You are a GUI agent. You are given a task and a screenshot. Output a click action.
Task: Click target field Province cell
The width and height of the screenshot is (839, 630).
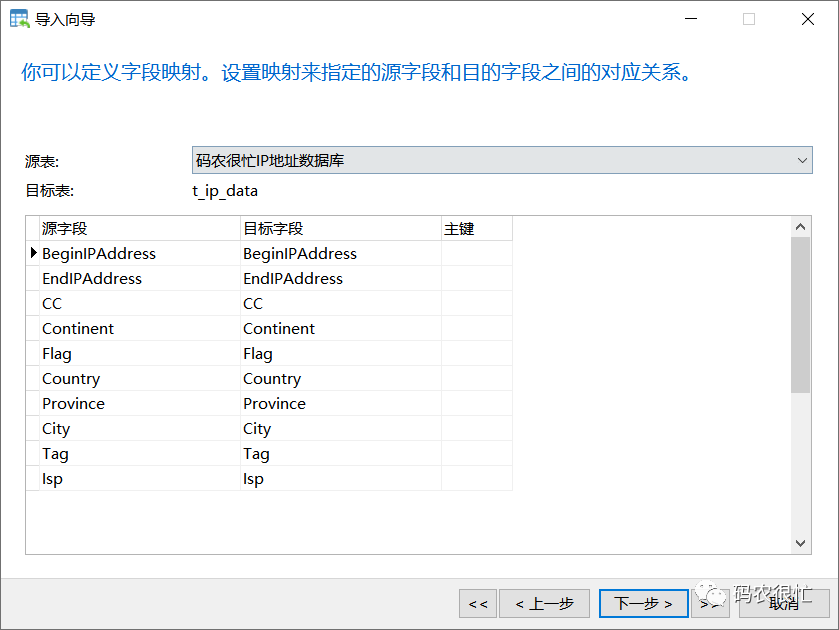pos(341,404)
